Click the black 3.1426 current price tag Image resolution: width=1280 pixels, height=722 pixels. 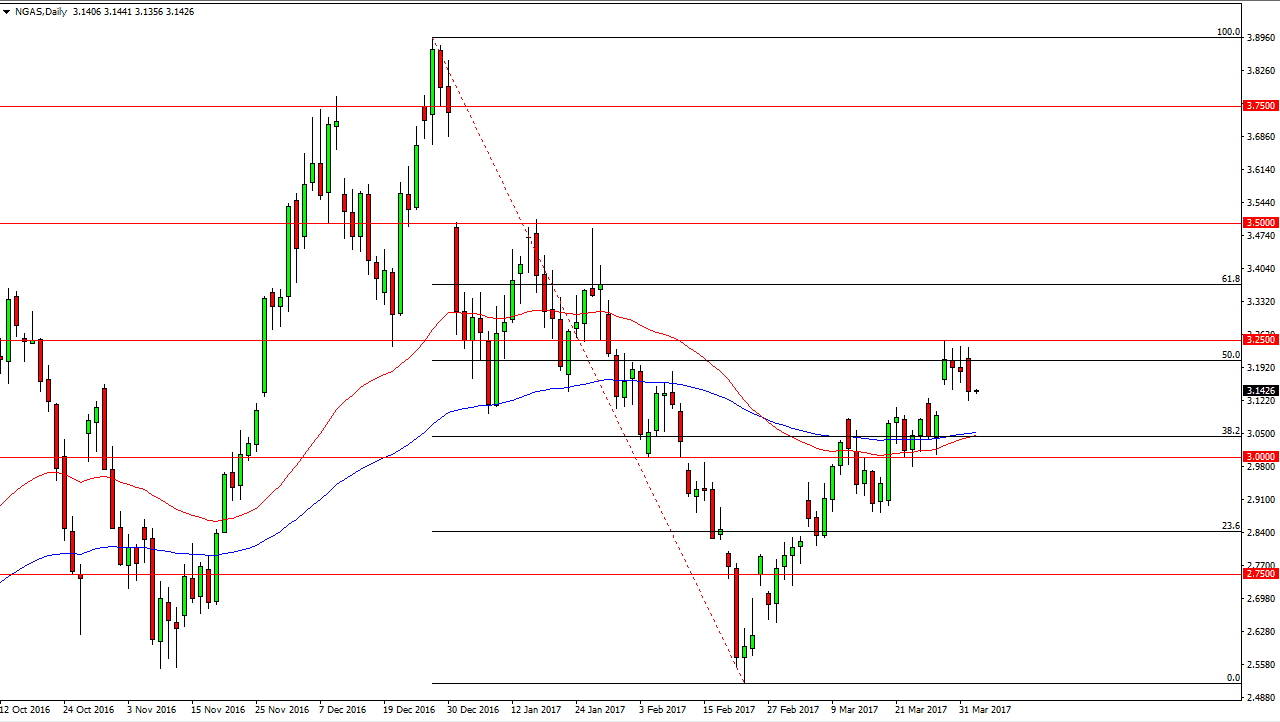(x=1260, y=391)
